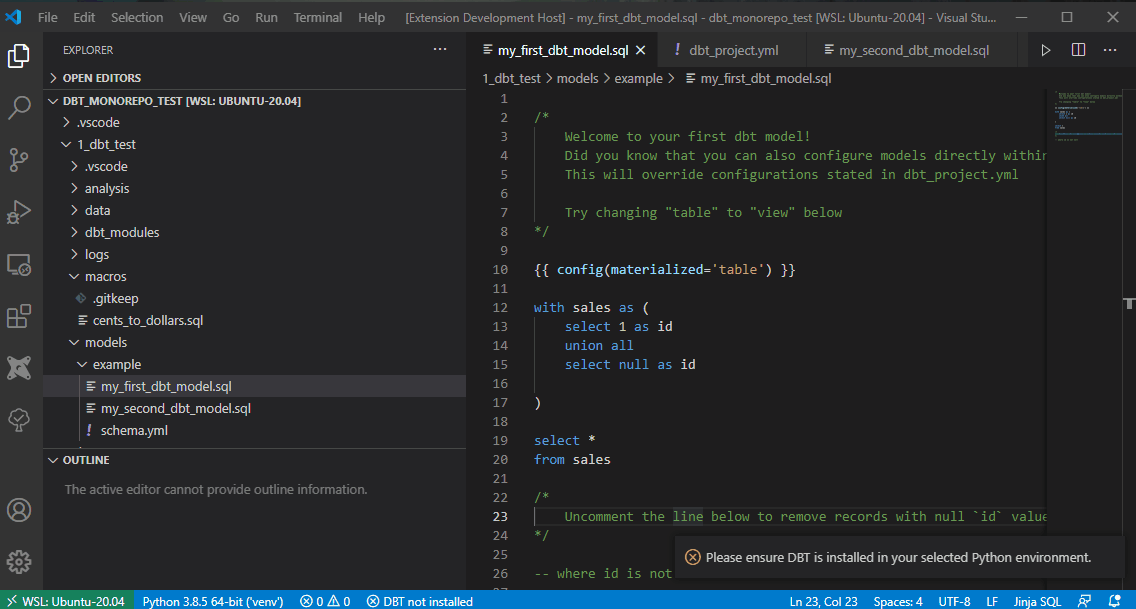Select my_first_dbt_model.sql in explorer tree
Screen dimensions: 1136x609
254,386
